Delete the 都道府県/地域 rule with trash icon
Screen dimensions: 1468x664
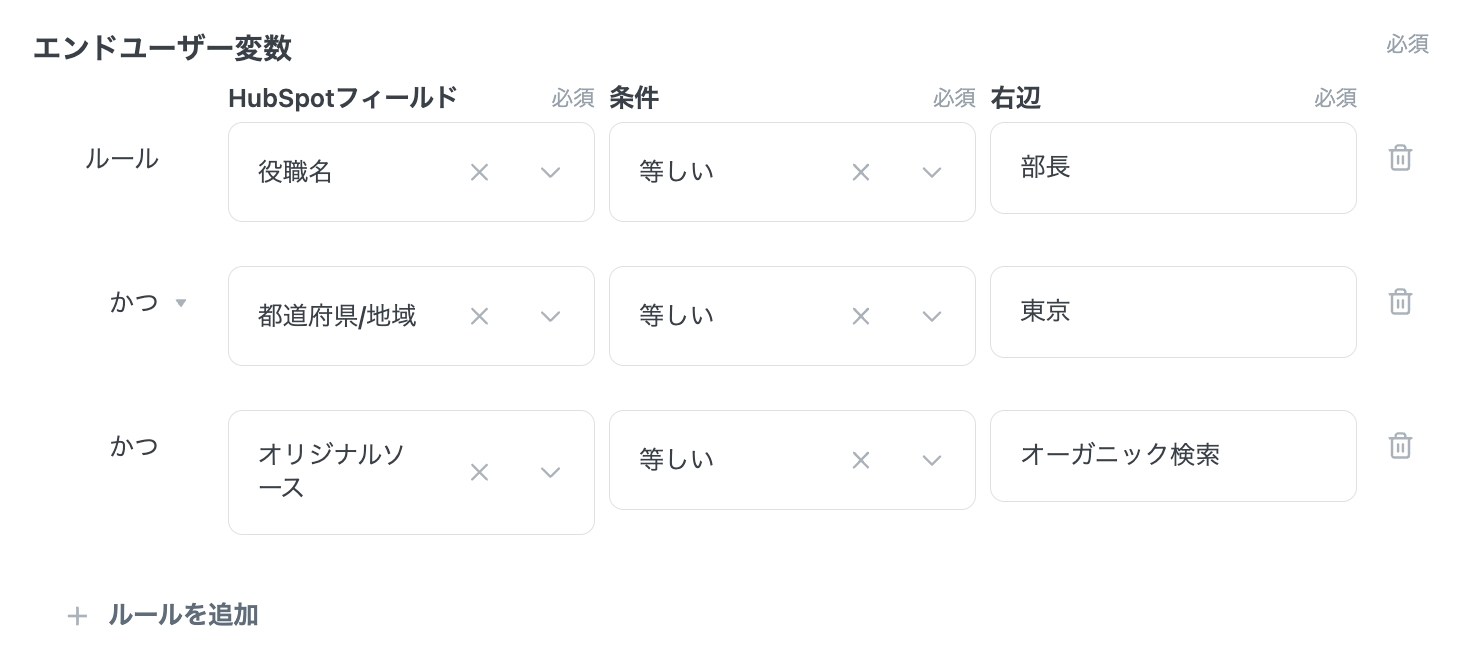click(x=1400, y=302)
